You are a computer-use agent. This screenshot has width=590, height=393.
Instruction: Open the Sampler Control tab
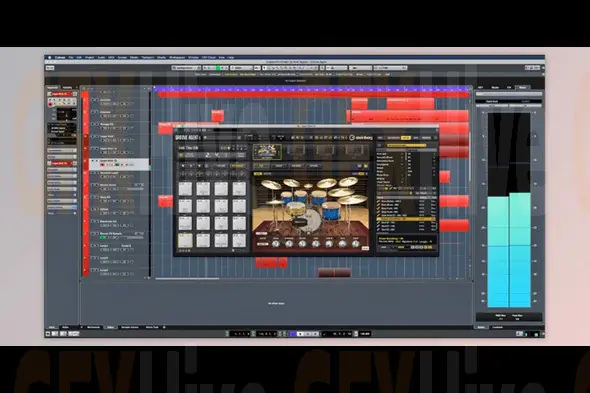130,327
